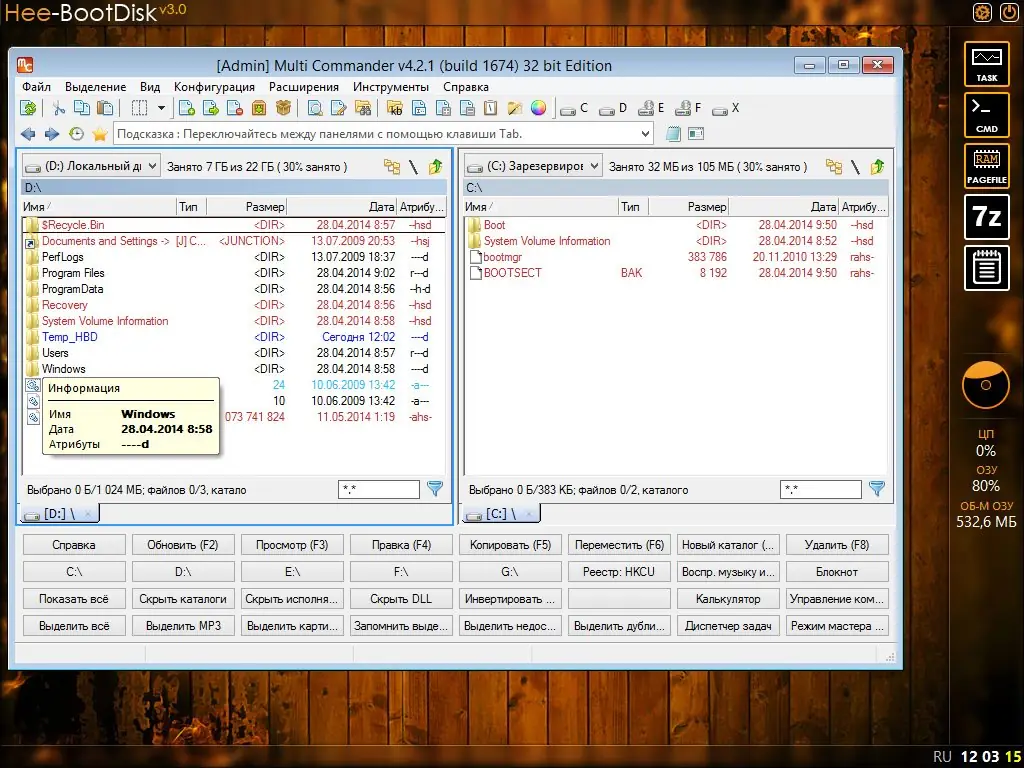Toggle the filter funnel on the right panel

[x=878, y=489]
